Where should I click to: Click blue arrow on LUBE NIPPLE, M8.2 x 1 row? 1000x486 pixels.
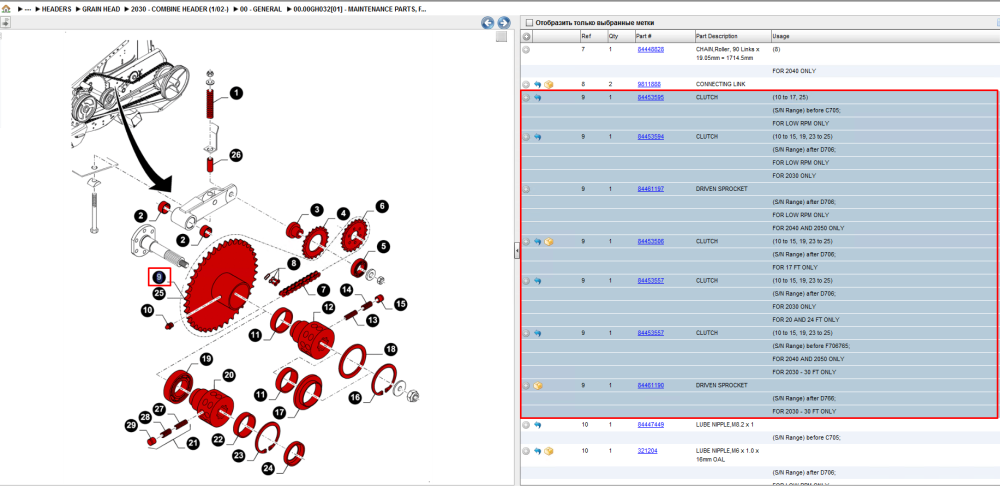coord(538,425)
